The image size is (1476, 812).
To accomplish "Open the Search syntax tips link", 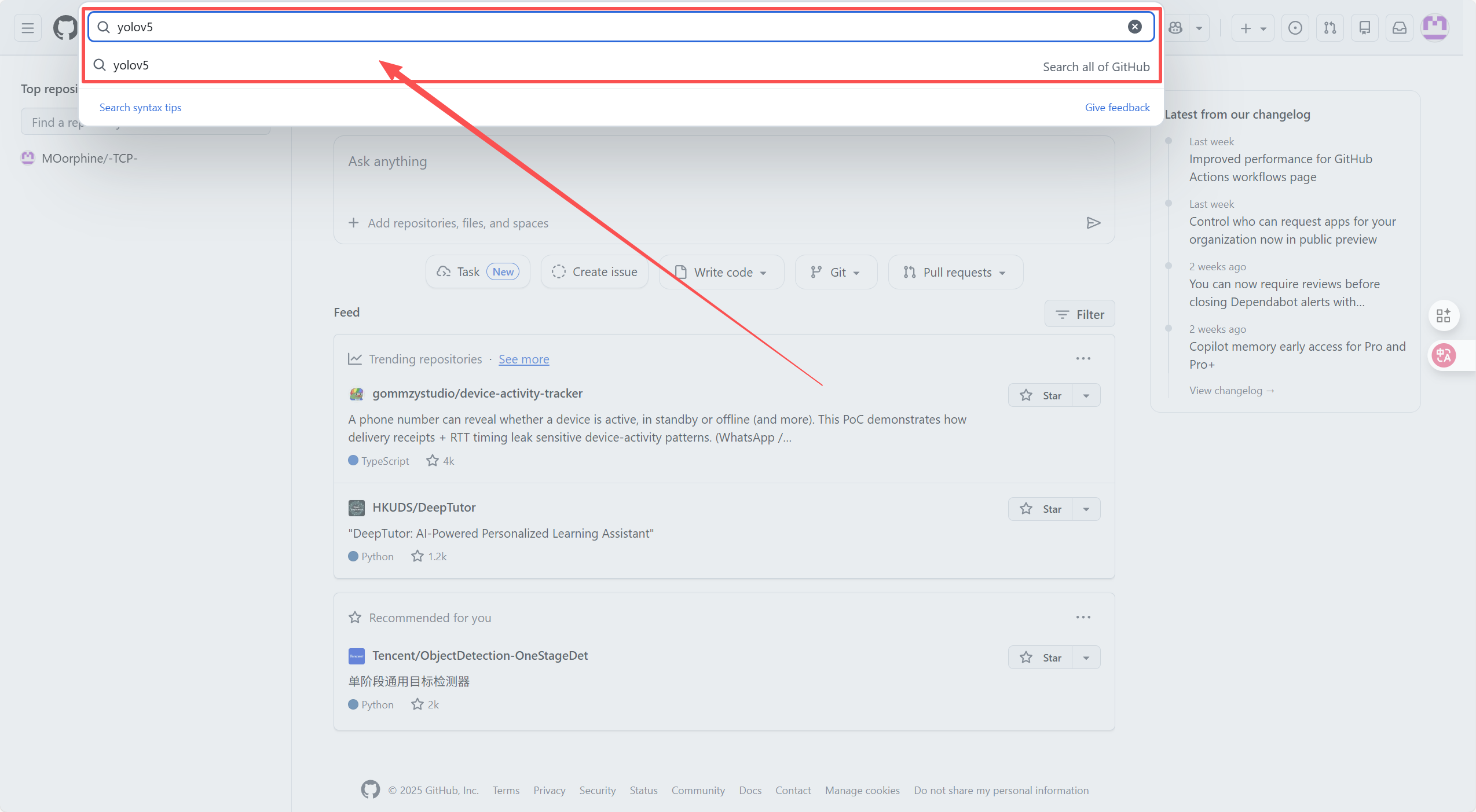I will [x=140, y=108].
